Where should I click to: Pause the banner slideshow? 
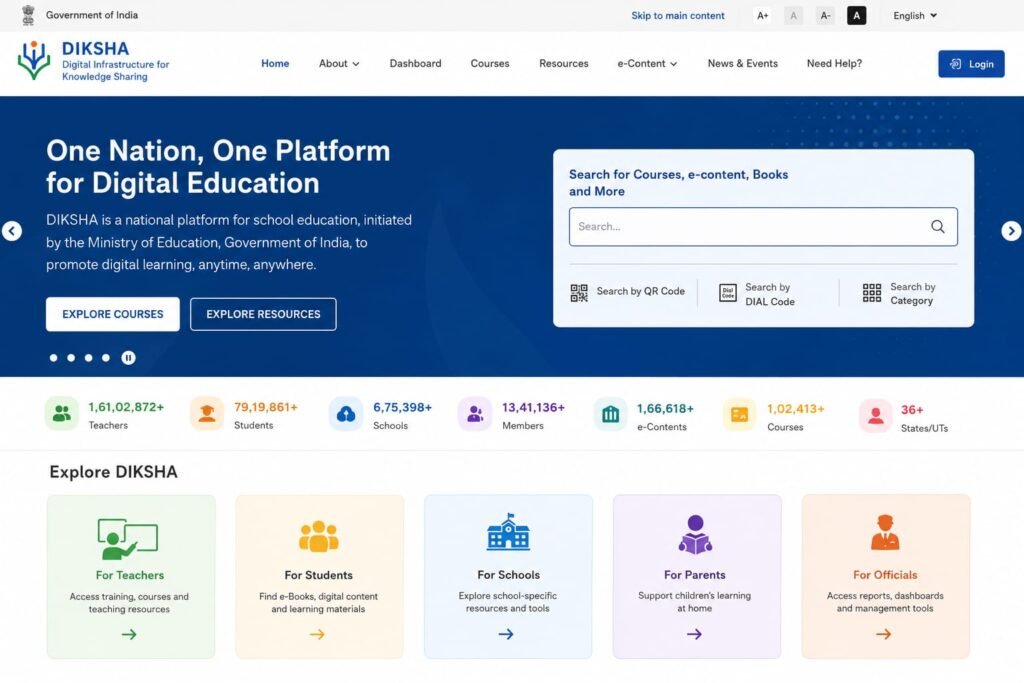129,358
